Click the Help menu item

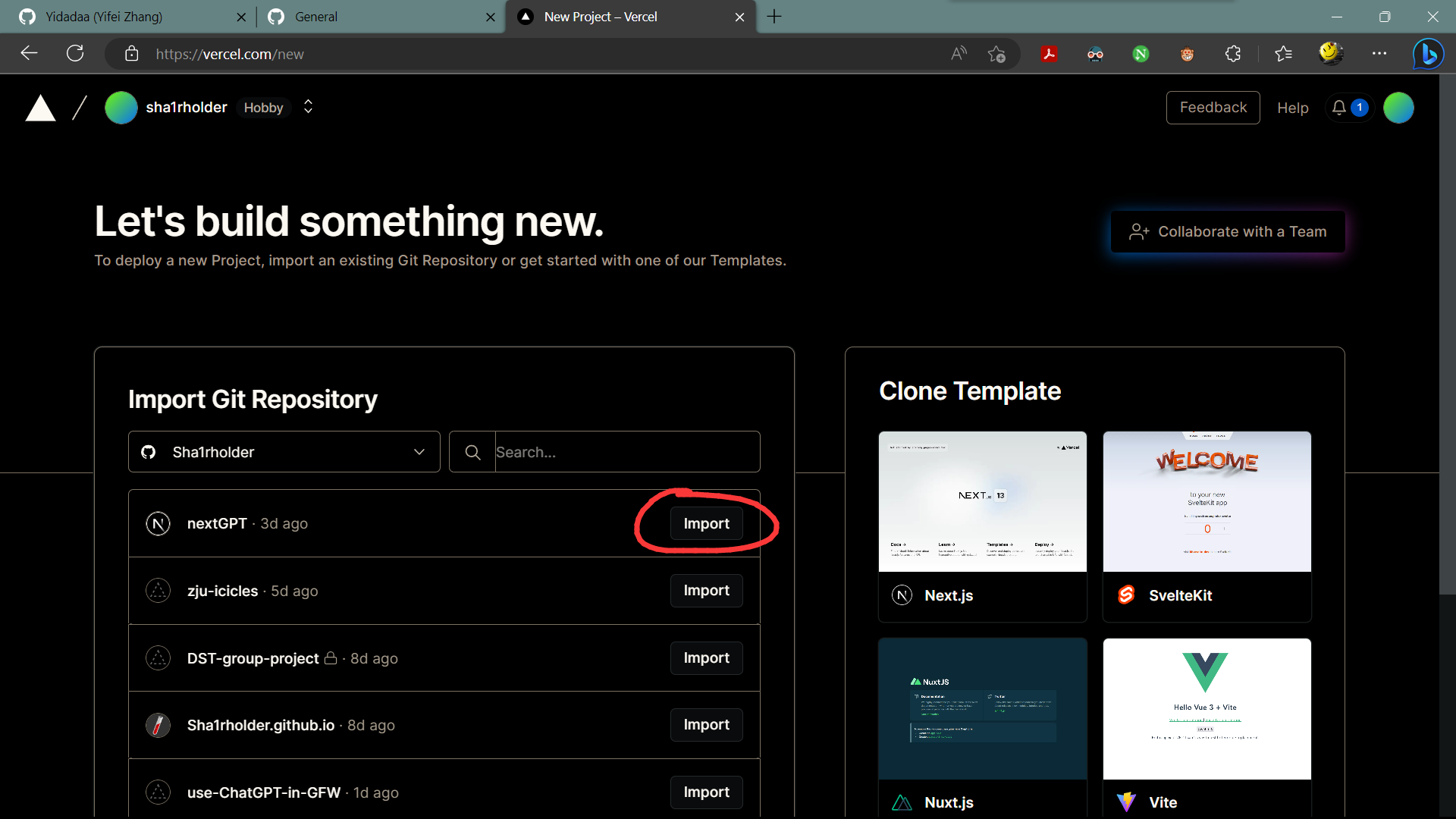coord(1294,107)
